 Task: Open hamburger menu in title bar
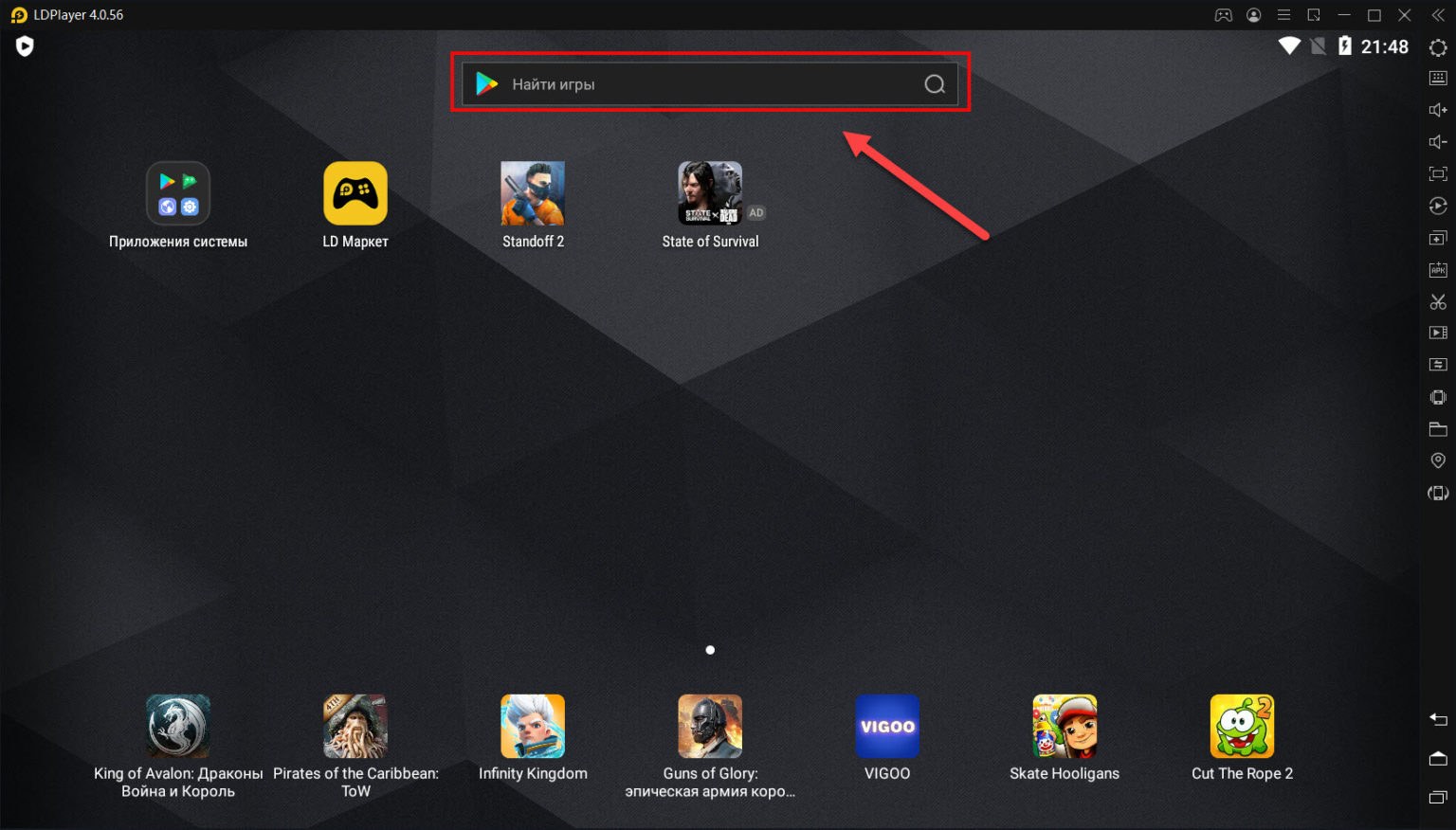pyautogui.click(x=1283, y=15)
